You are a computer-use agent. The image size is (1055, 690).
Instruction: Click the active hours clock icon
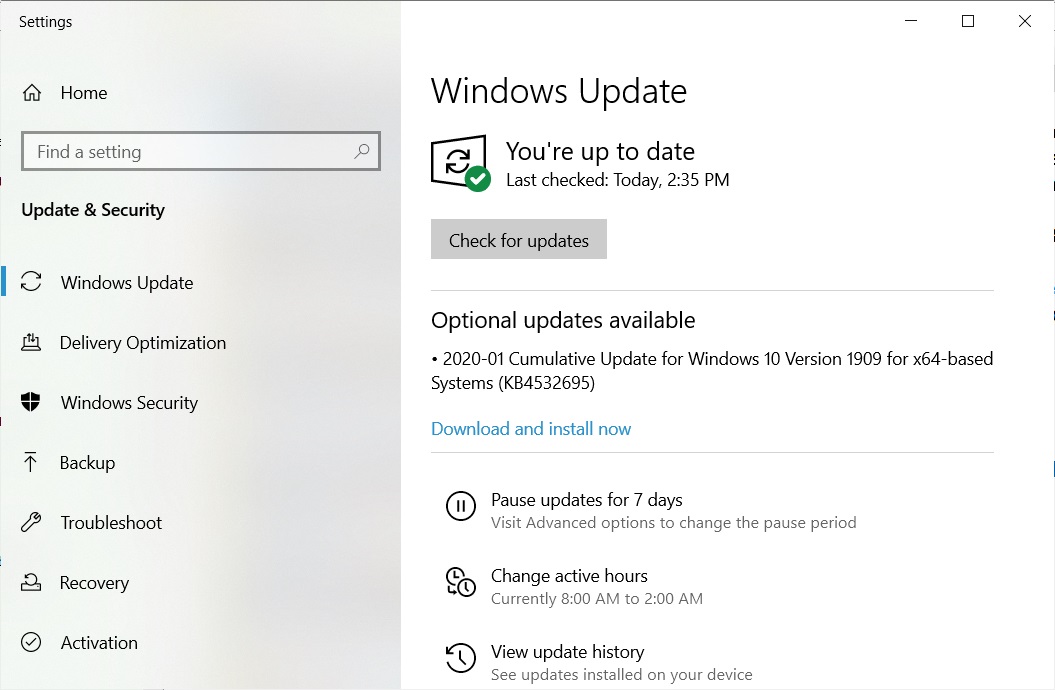pos(461,582)
